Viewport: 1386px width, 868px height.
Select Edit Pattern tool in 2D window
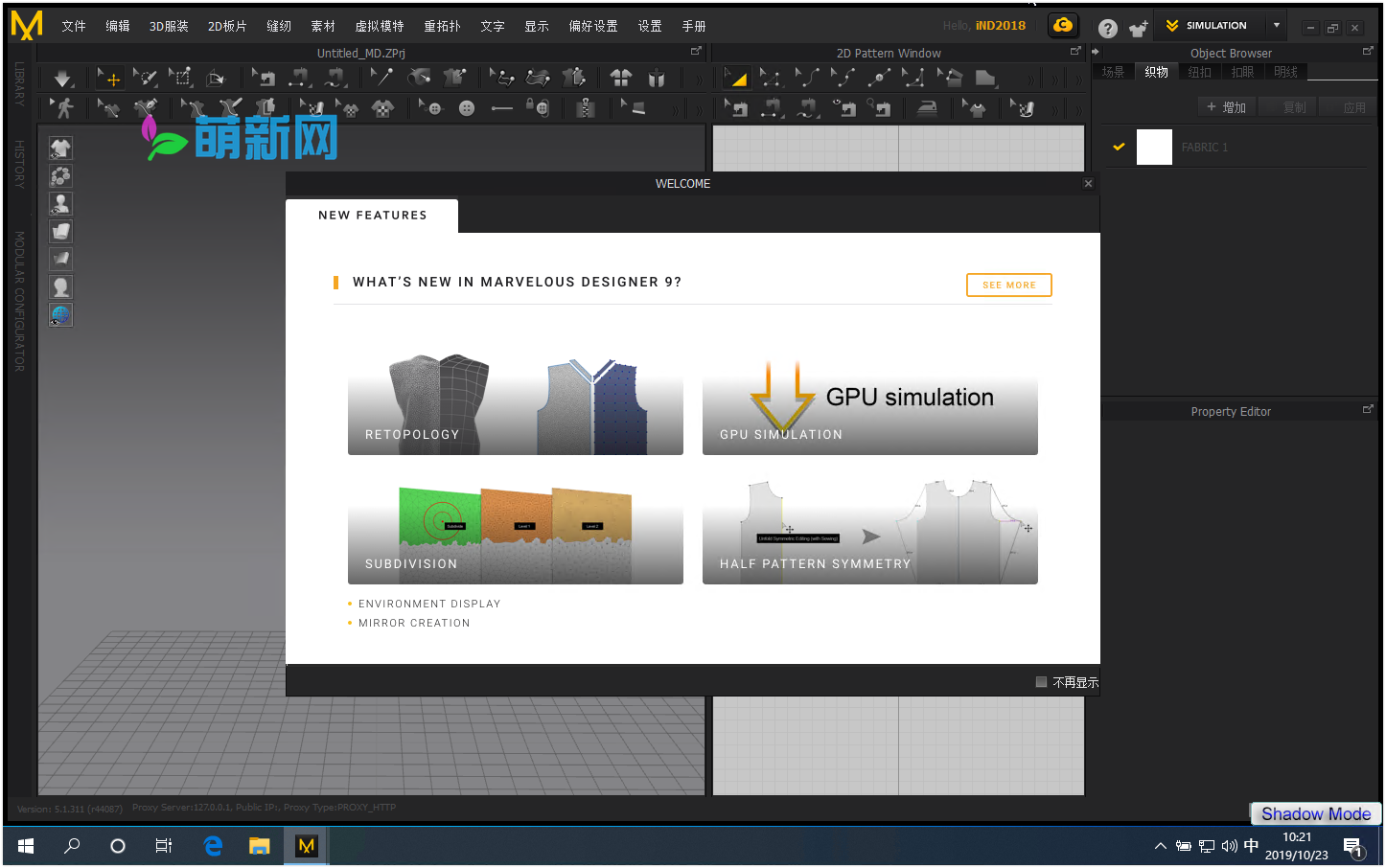click(772, 79)
